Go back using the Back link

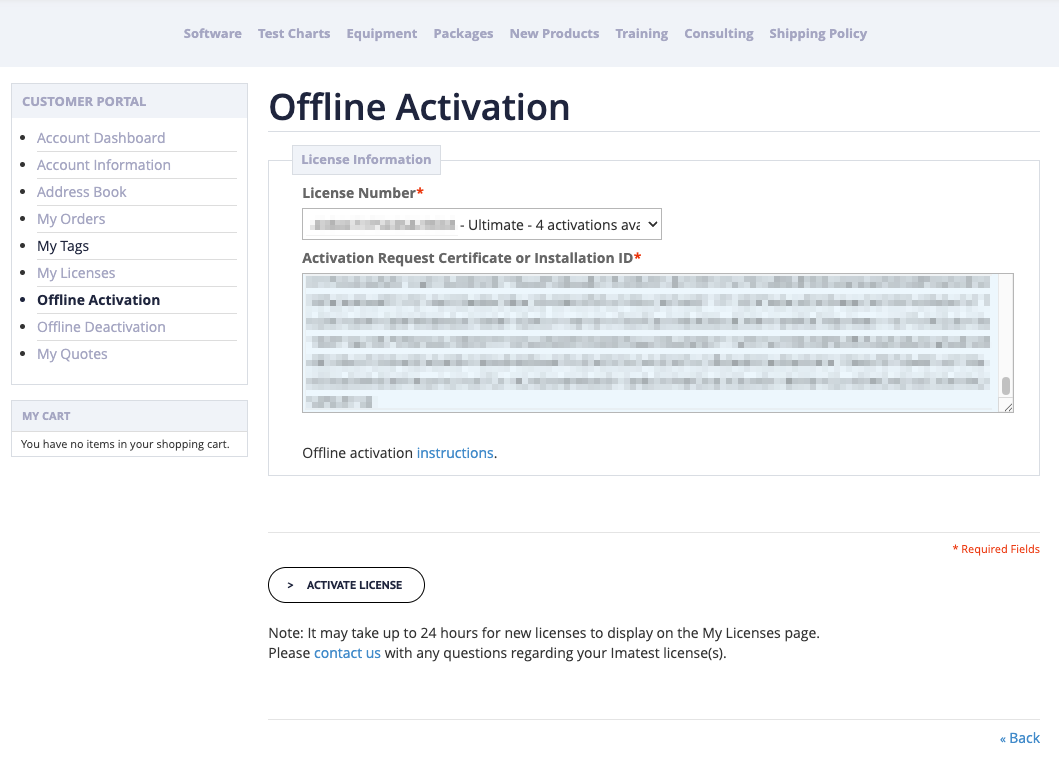tap(1019, 737)
